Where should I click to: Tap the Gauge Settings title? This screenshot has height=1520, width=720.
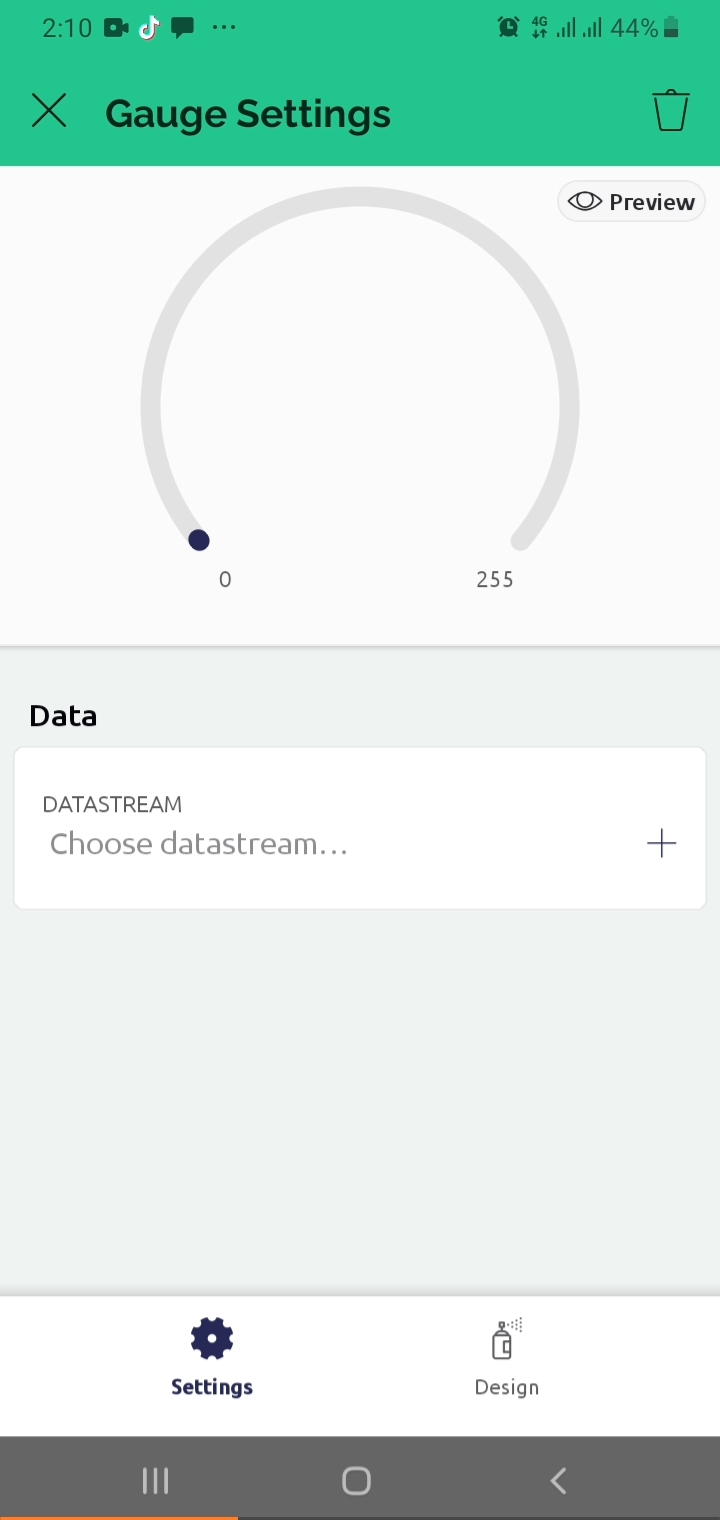[248, 113]
